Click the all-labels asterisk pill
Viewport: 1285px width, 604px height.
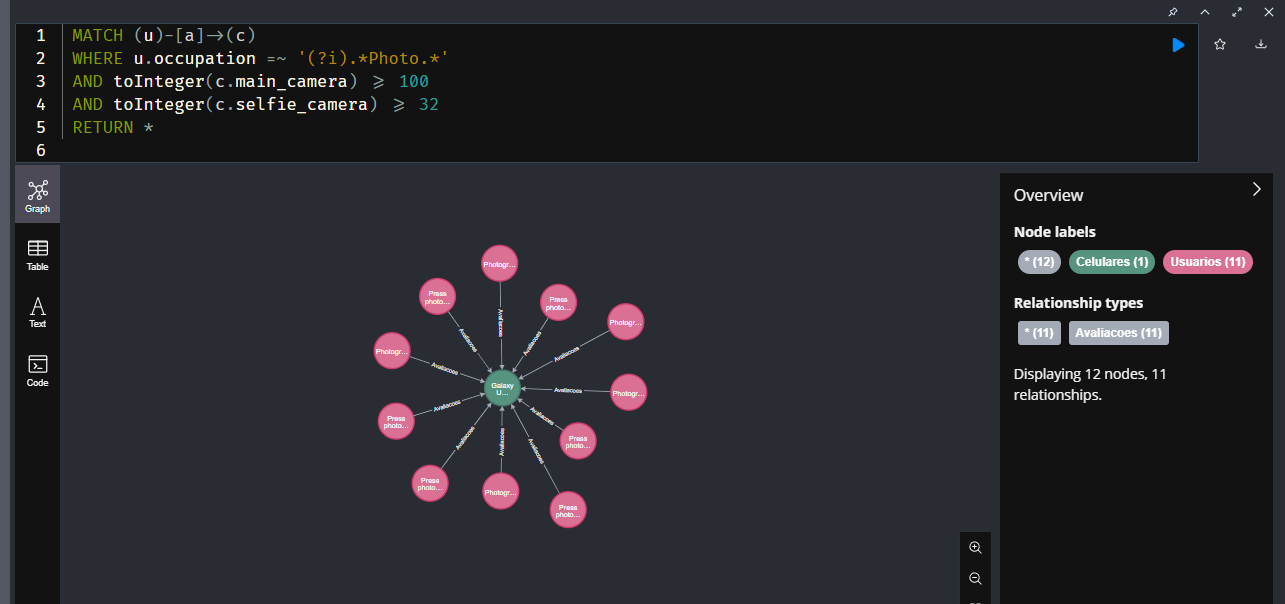pos(1038,260)
